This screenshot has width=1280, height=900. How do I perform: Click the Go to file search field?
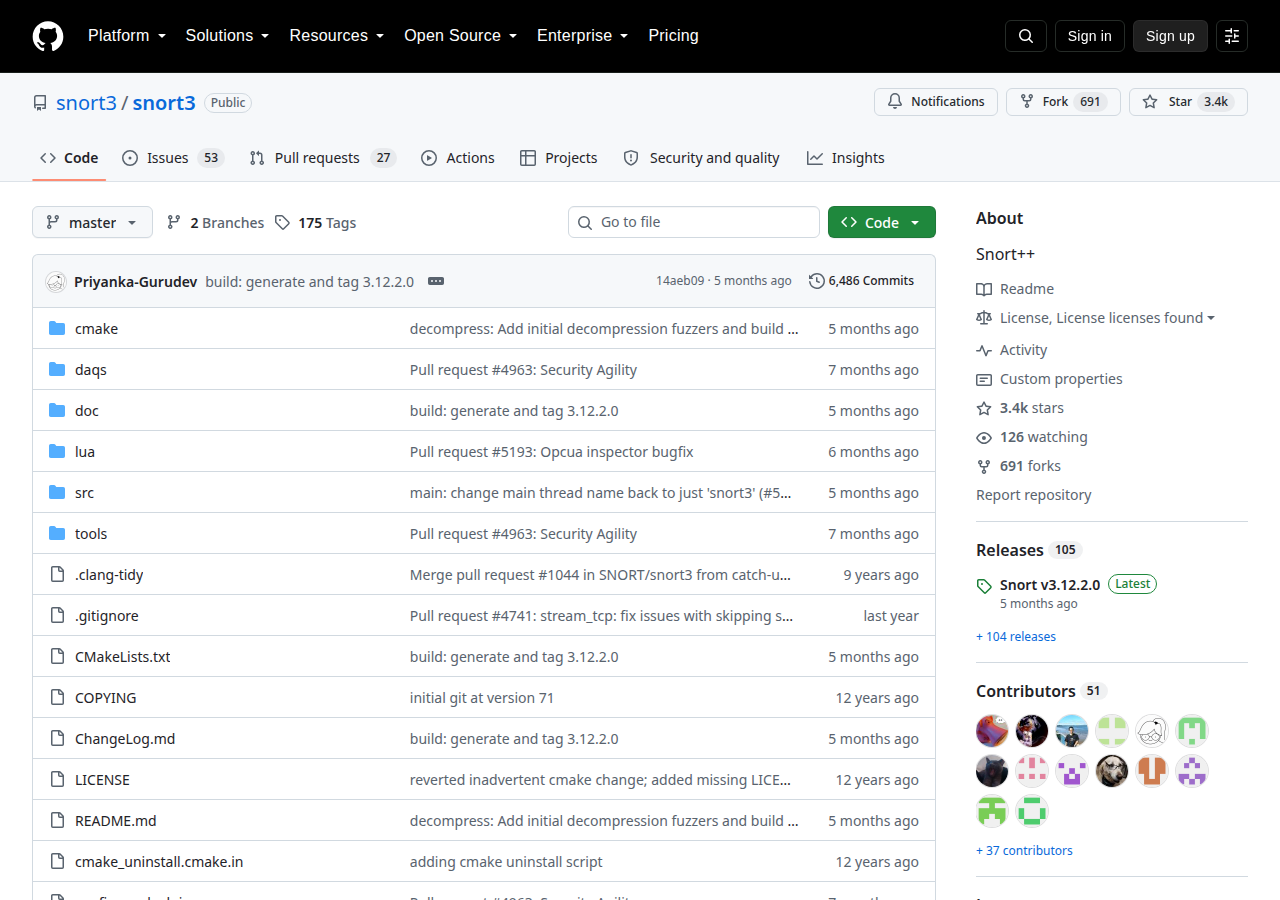(694, 222)
